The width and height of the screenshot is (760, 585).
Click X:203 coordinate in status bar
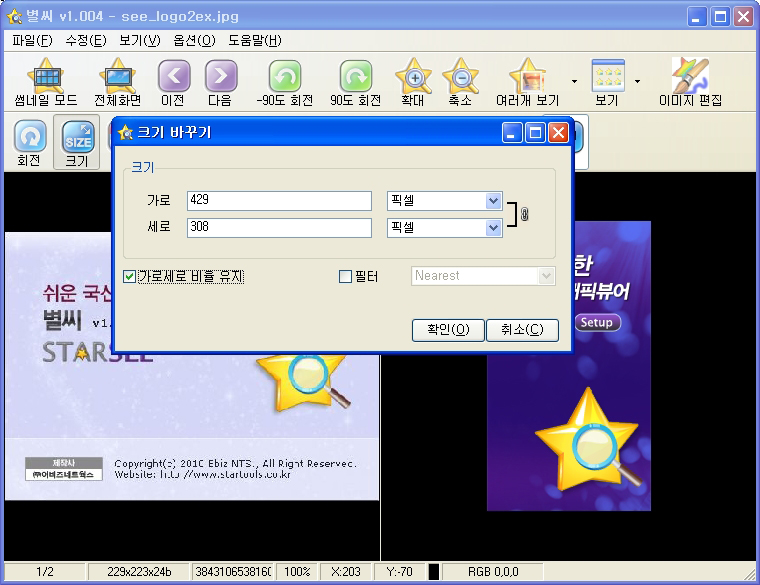click(x=346, y=572)
